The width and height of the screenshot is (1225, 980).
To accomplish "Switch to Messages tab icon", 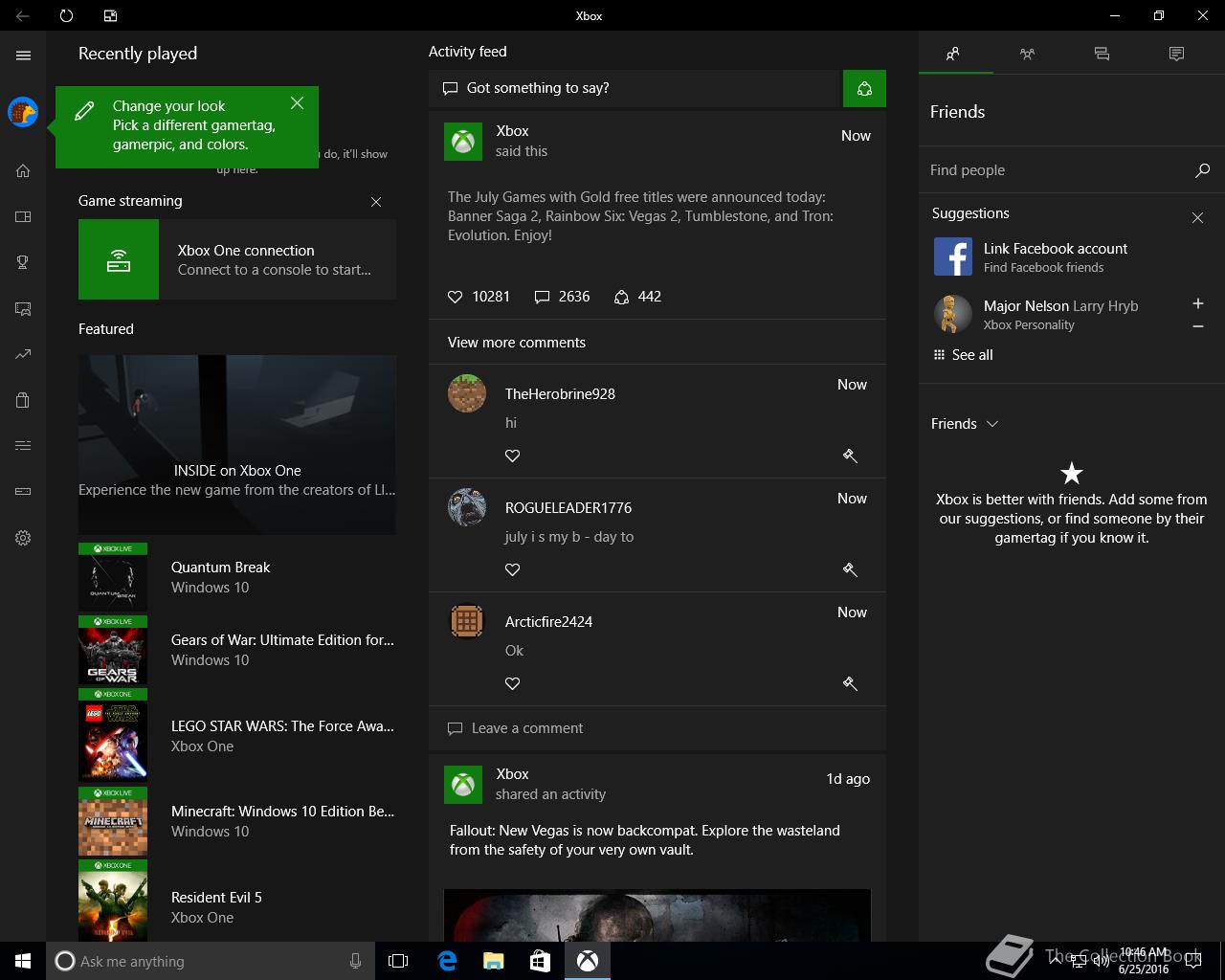I will [x=1102, y=54].
